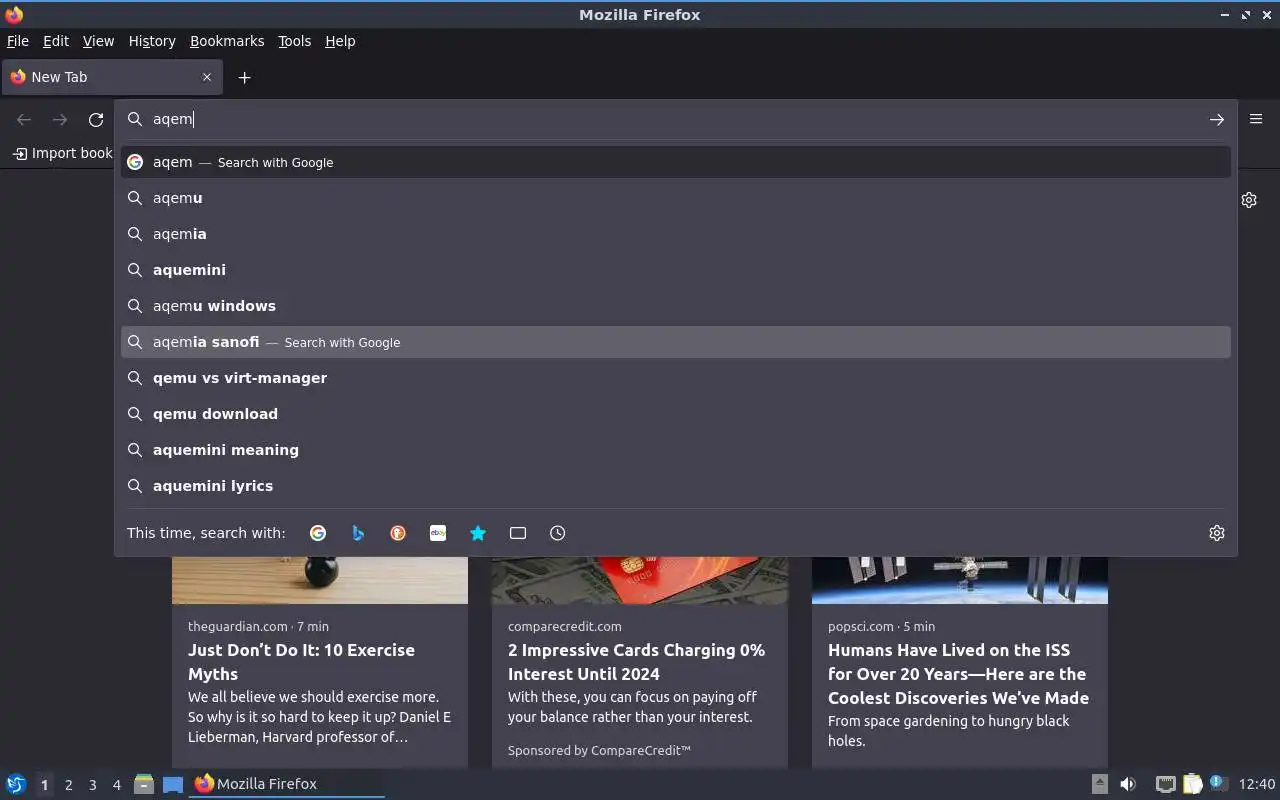Open the Bookmarks menu
This screenshot has height=800, width=1280.
(227, 41)
